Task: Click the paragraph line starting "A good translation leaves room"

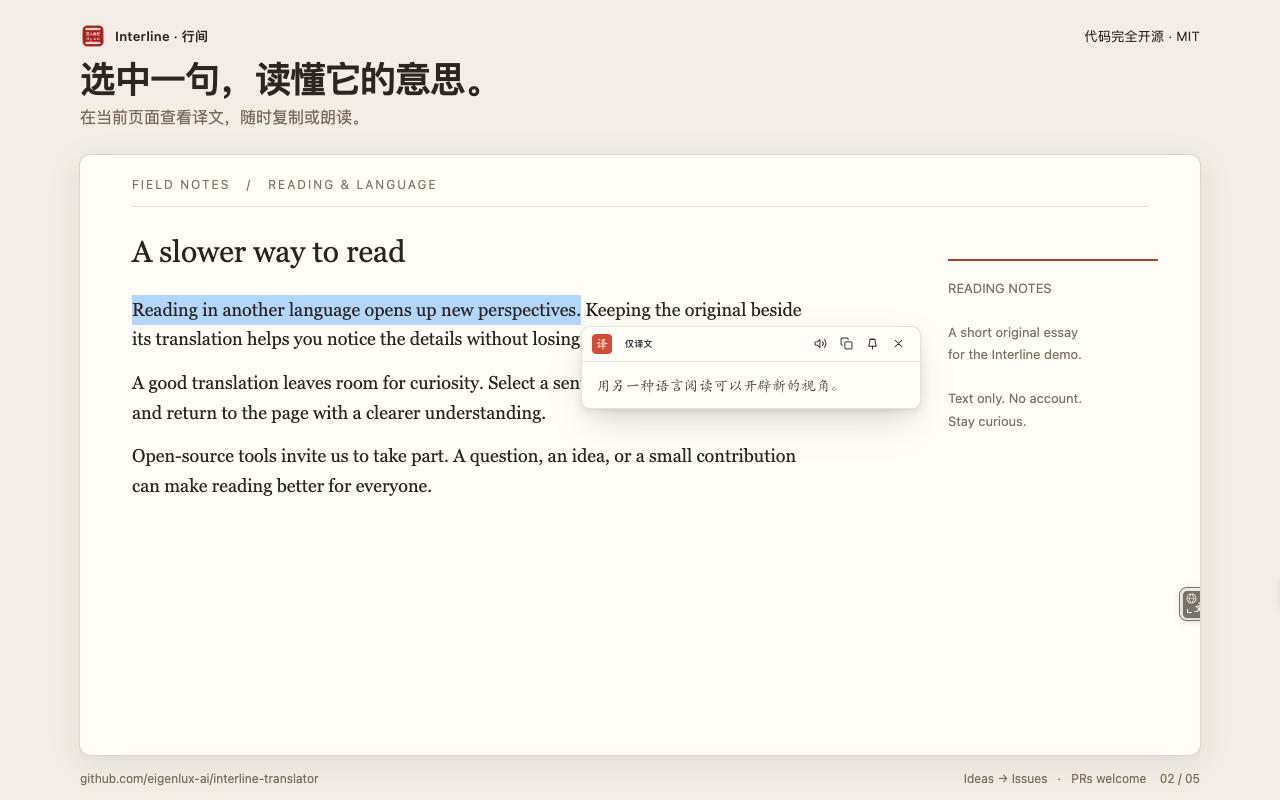Action: [356, 383]
